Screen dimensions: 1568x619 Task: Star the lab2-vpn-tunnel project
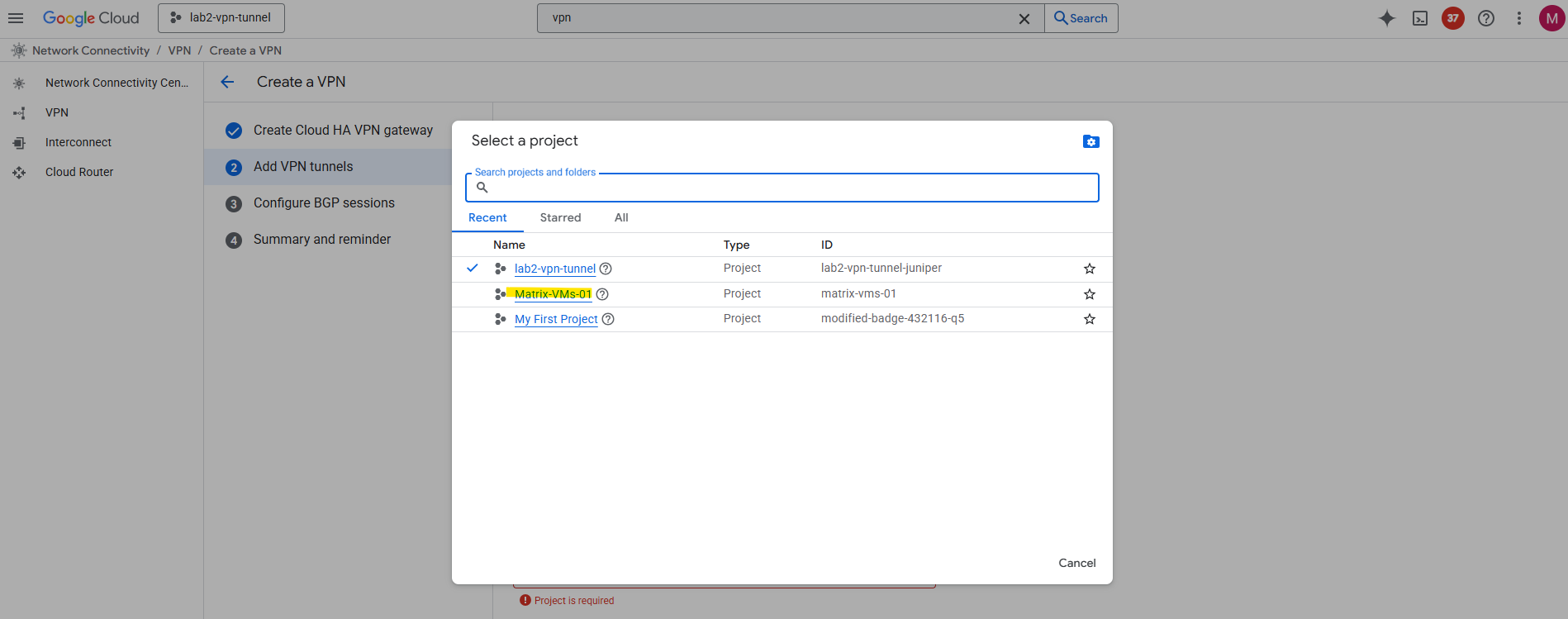[1090, 269]
